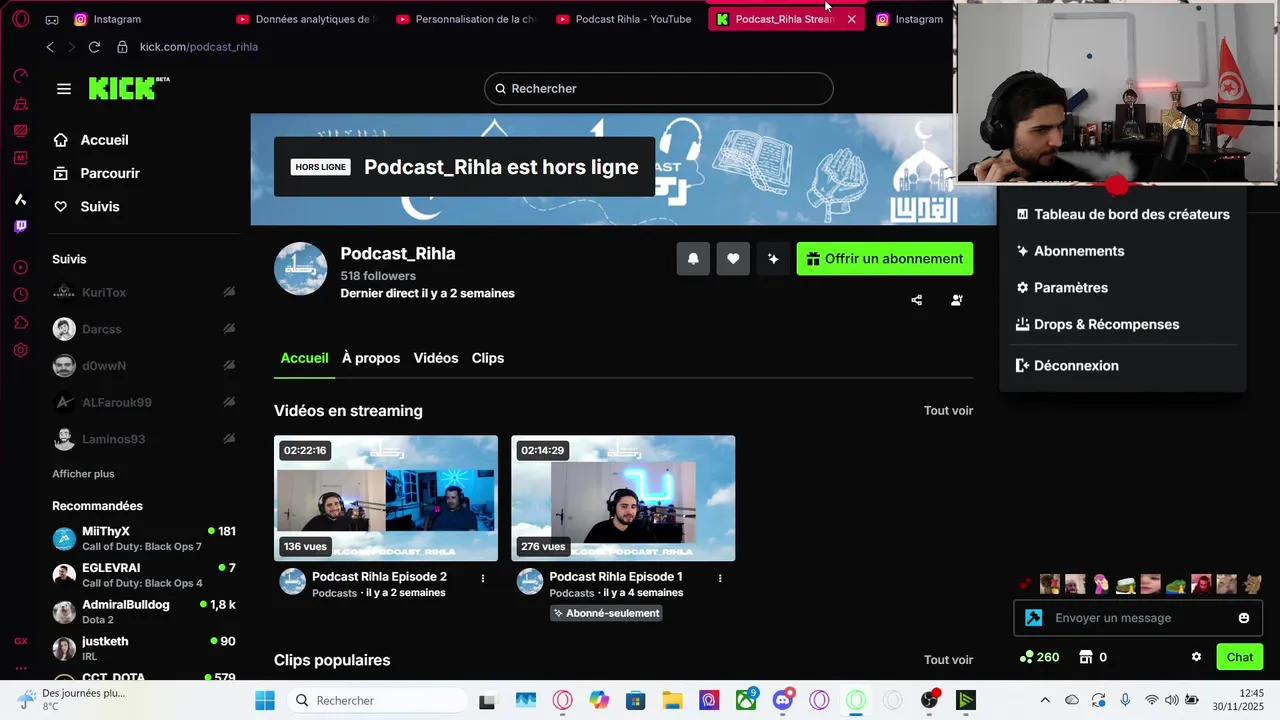Click the Podcast_Rihla channel avatar
Viewport: 1280px width, 720px height.
click(x=301, y=269)
